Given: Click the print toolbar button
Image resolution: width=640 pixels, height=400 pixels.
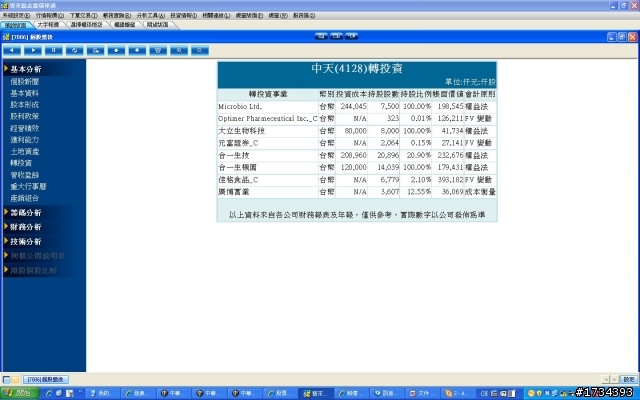Looking at the screenshot, I should (x=158, y=50).
